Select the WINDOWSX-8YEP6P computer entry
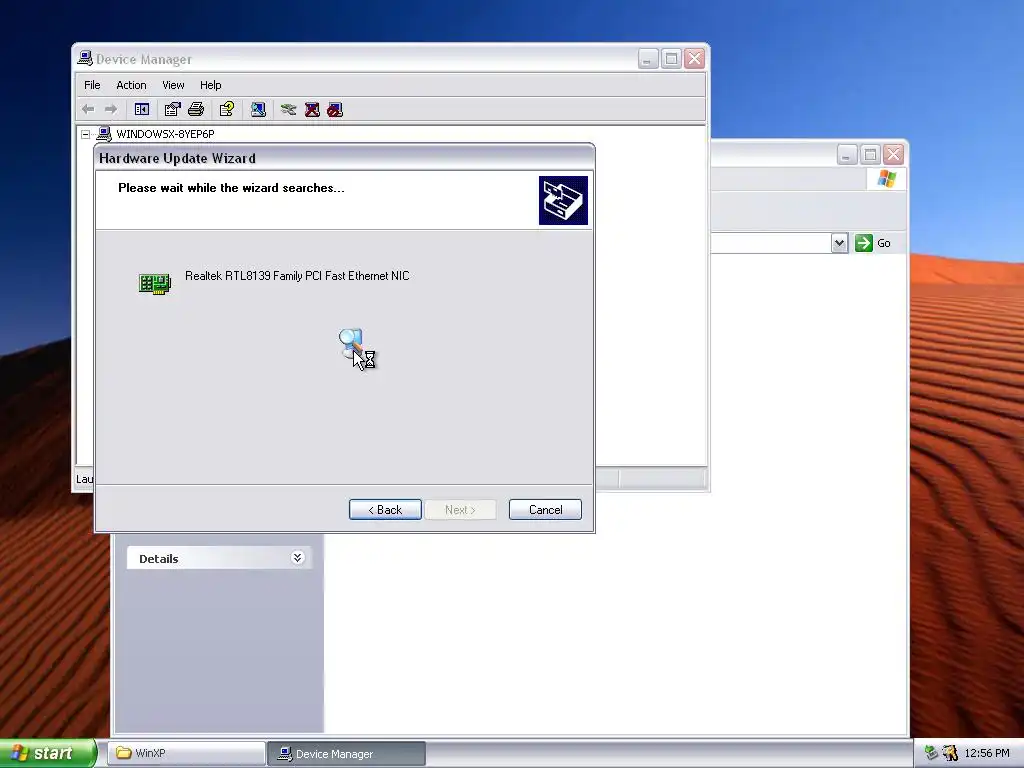This screenshot has height=768, width=1024. click(165, 134)
